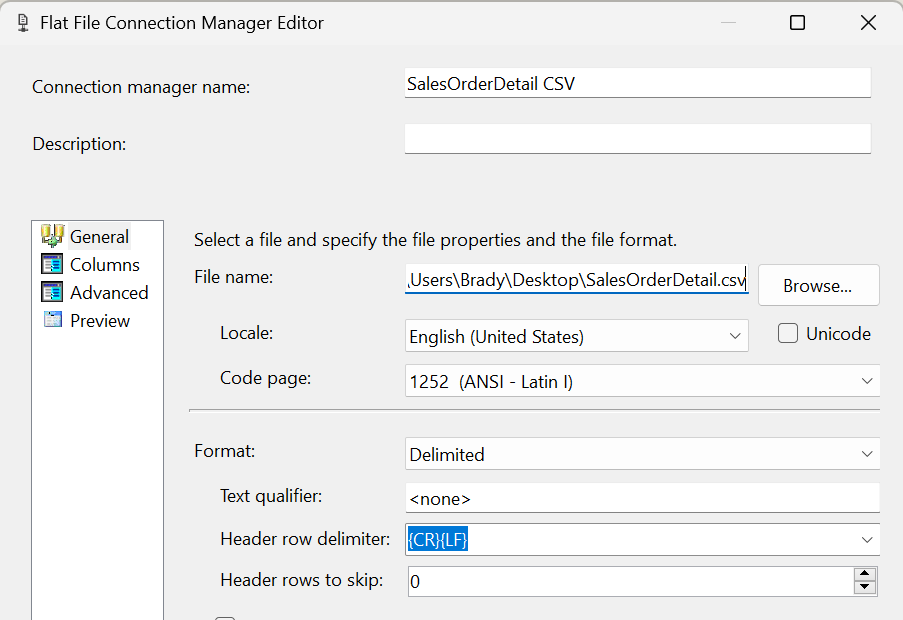Click the Advanced page icon
Viewport: 903px width, 620px height.
pos(52,292)
